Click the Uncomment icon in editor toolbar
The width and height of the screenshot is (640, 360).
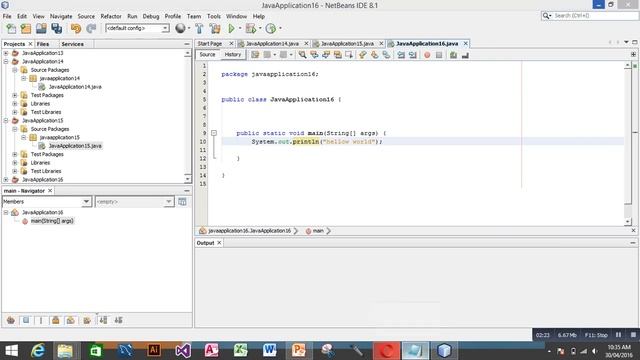(465, 55)
